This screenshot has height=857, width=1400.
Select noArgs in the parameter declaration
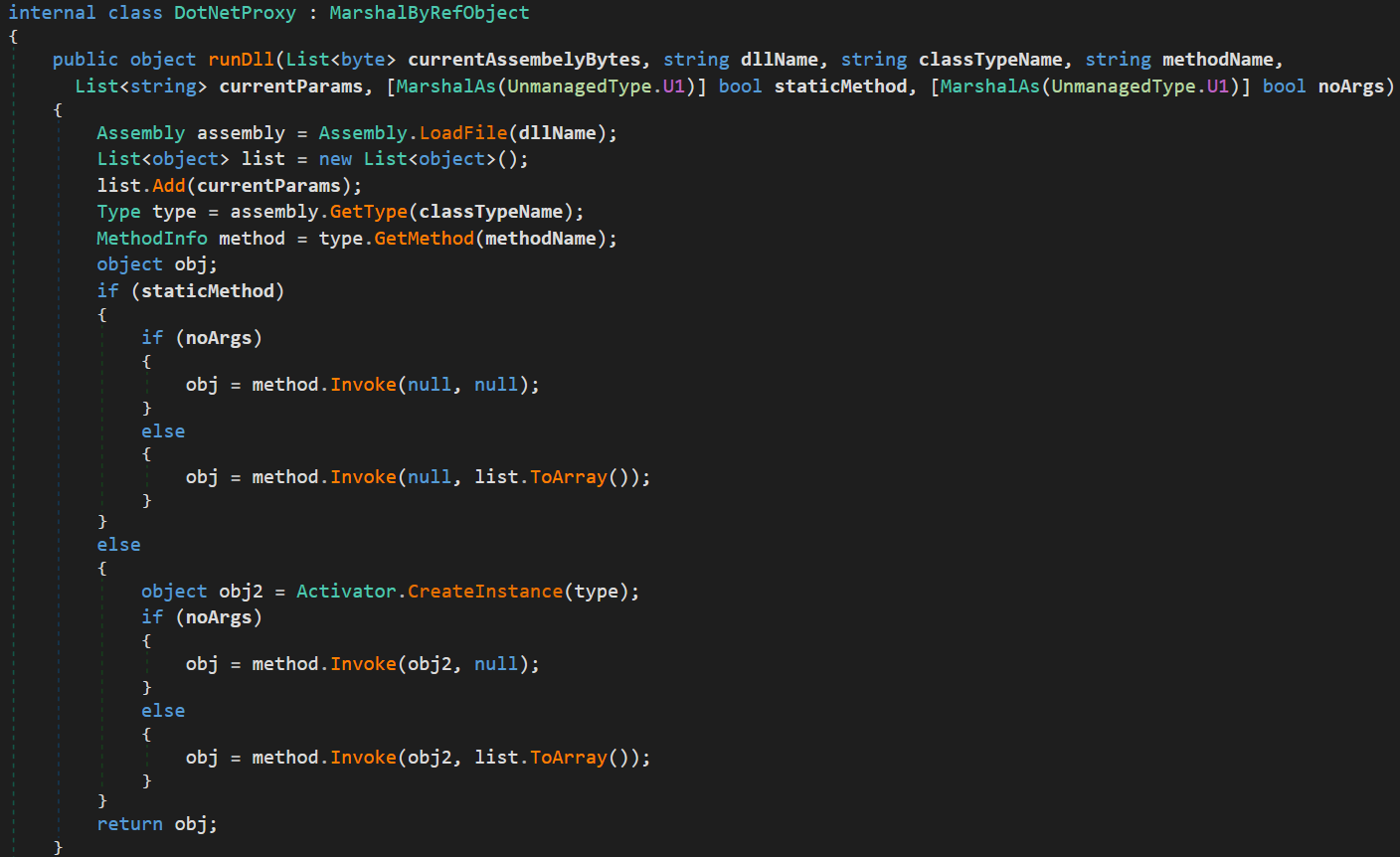click(x=1351, y=86)
